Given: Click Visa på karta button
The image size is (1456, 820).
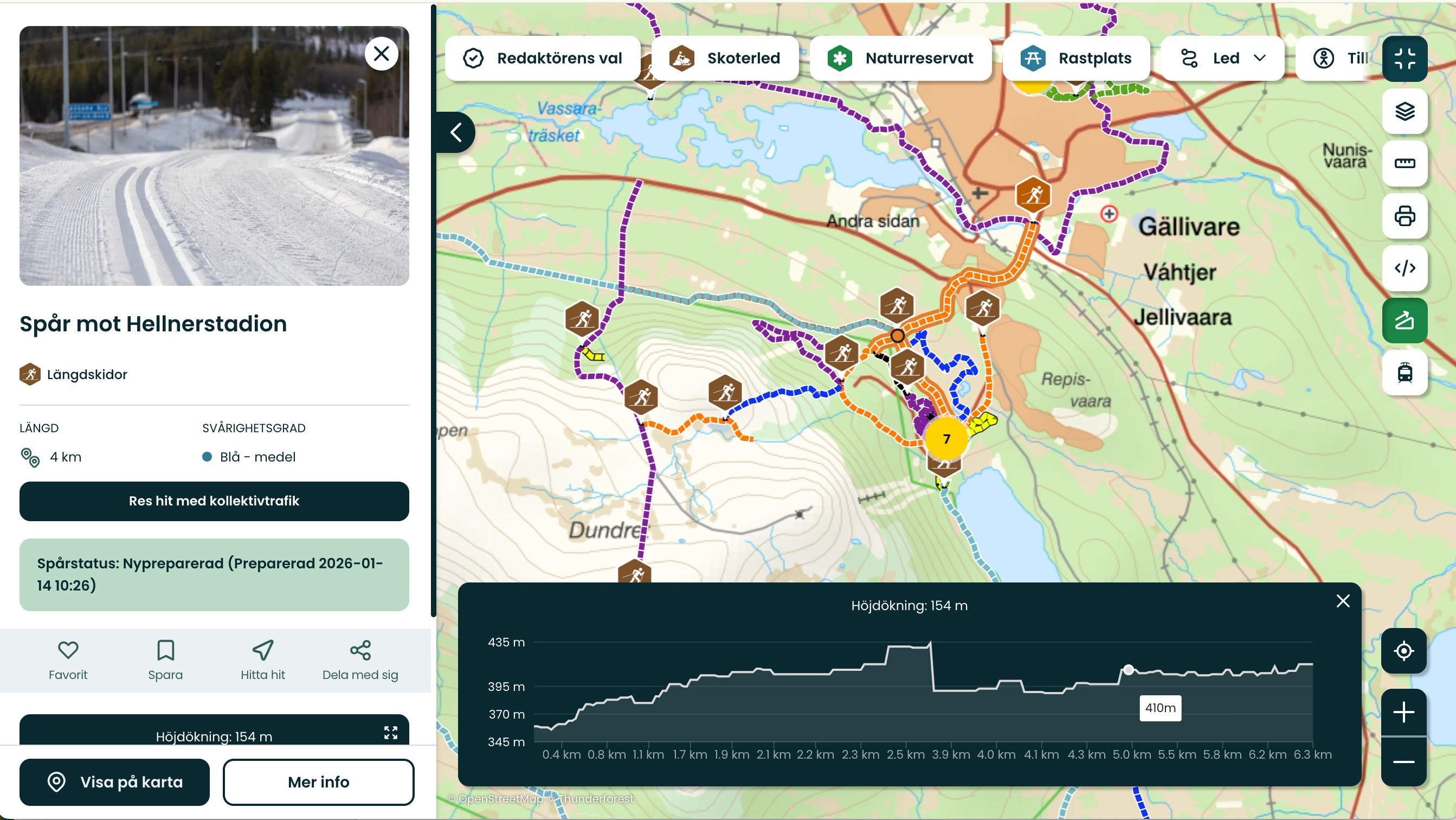Looking at the screenshot, I should [x=115, y=782].
